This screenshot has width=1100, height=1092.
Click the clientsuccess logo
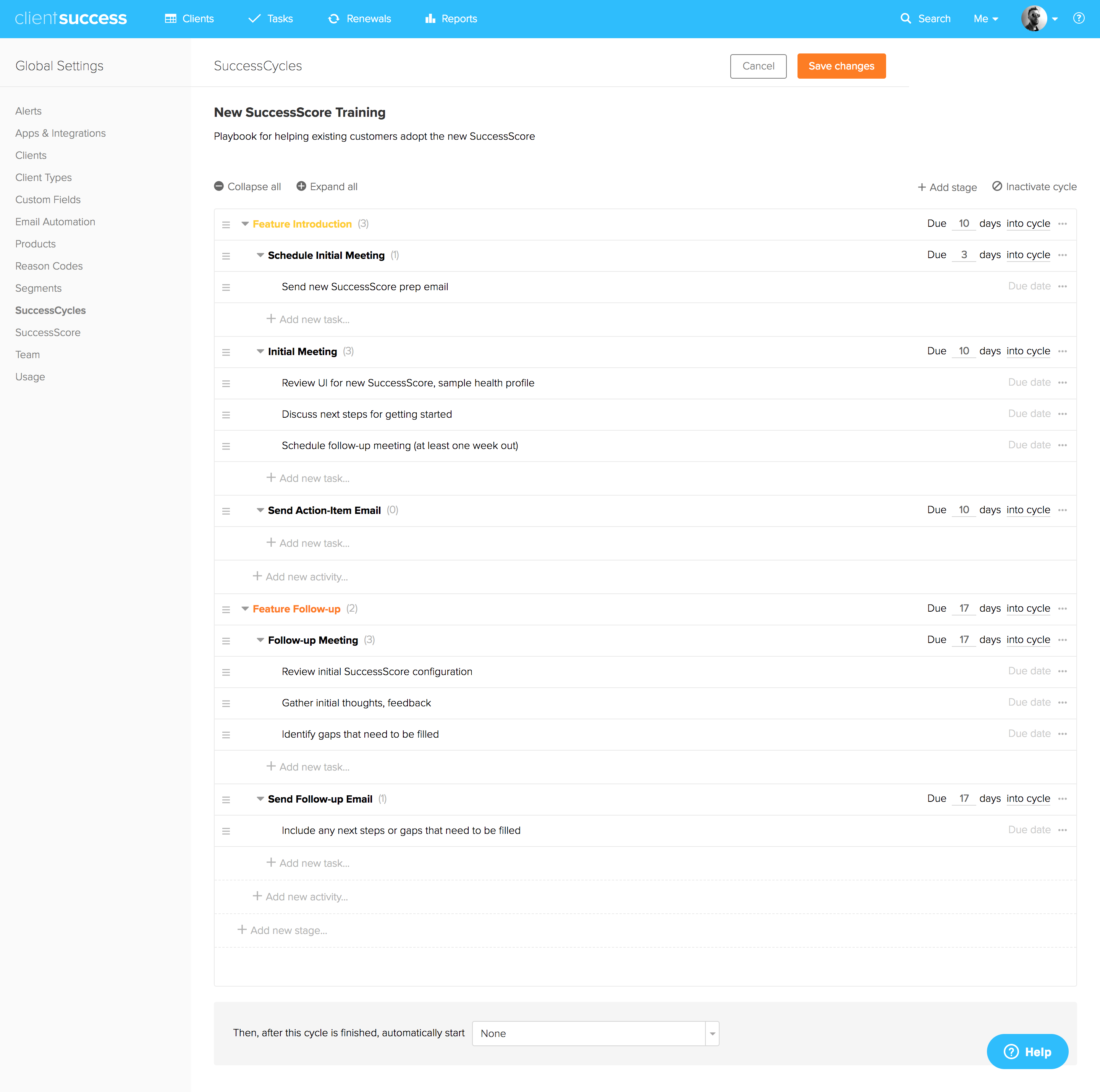(71, 18)
